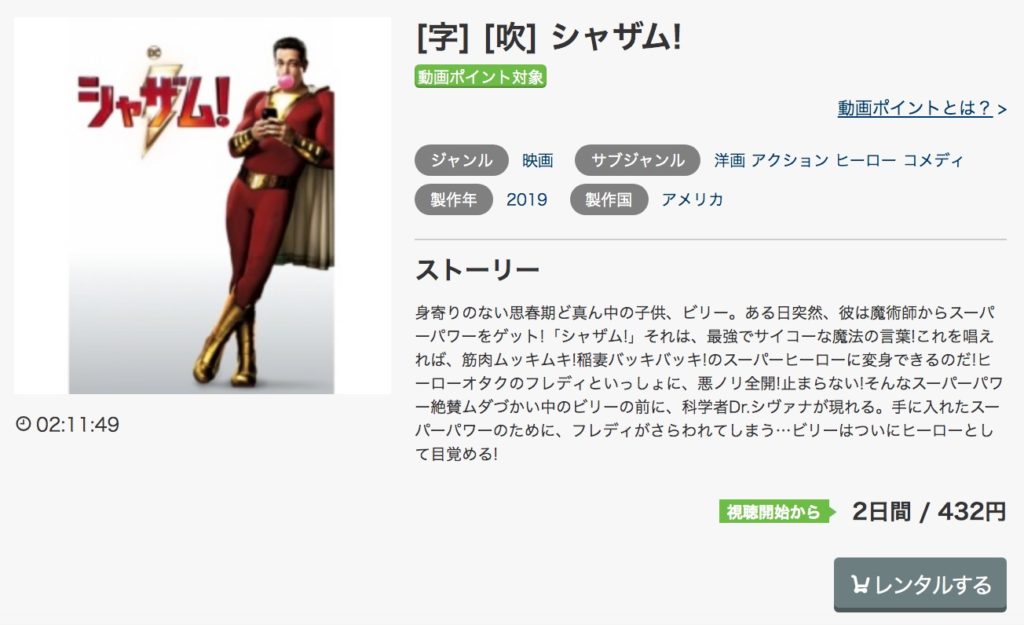
Task: Click the 製作国 label pill
Action: (x=609, y=199)
